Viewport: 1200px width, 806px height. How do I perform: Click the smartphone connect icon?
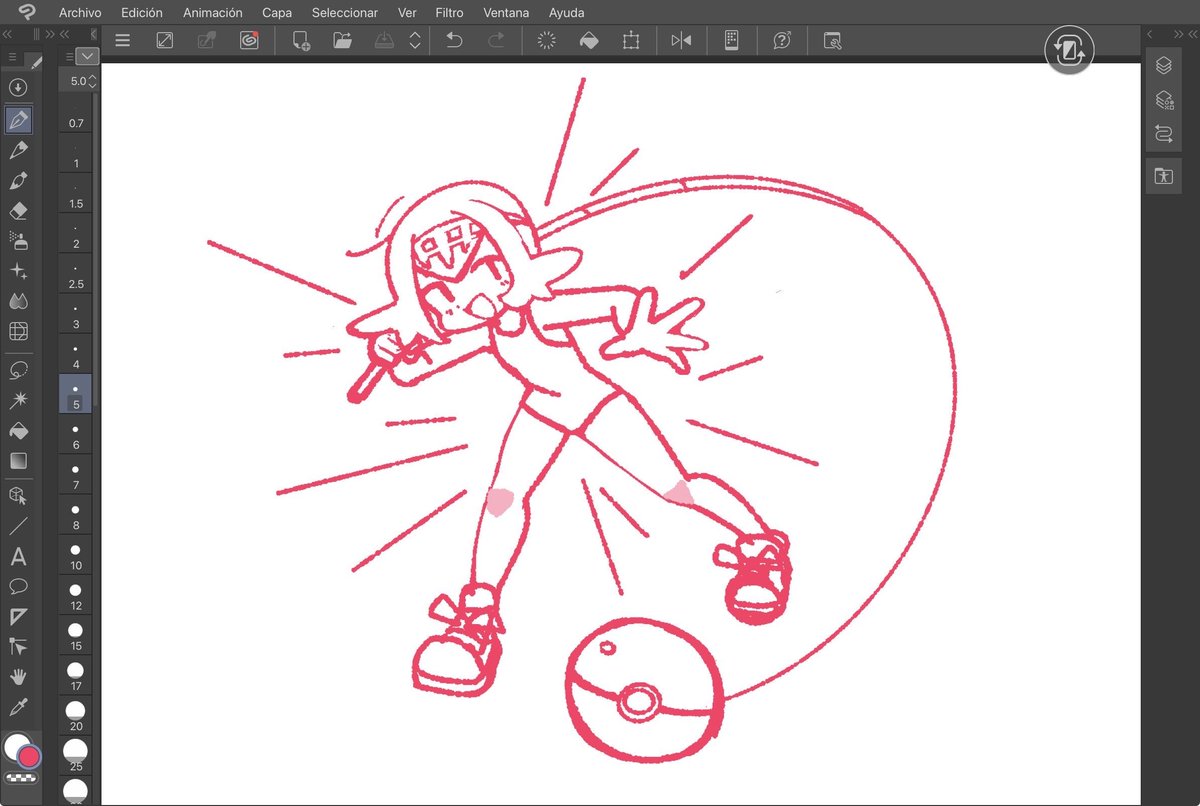coord(731,41)
